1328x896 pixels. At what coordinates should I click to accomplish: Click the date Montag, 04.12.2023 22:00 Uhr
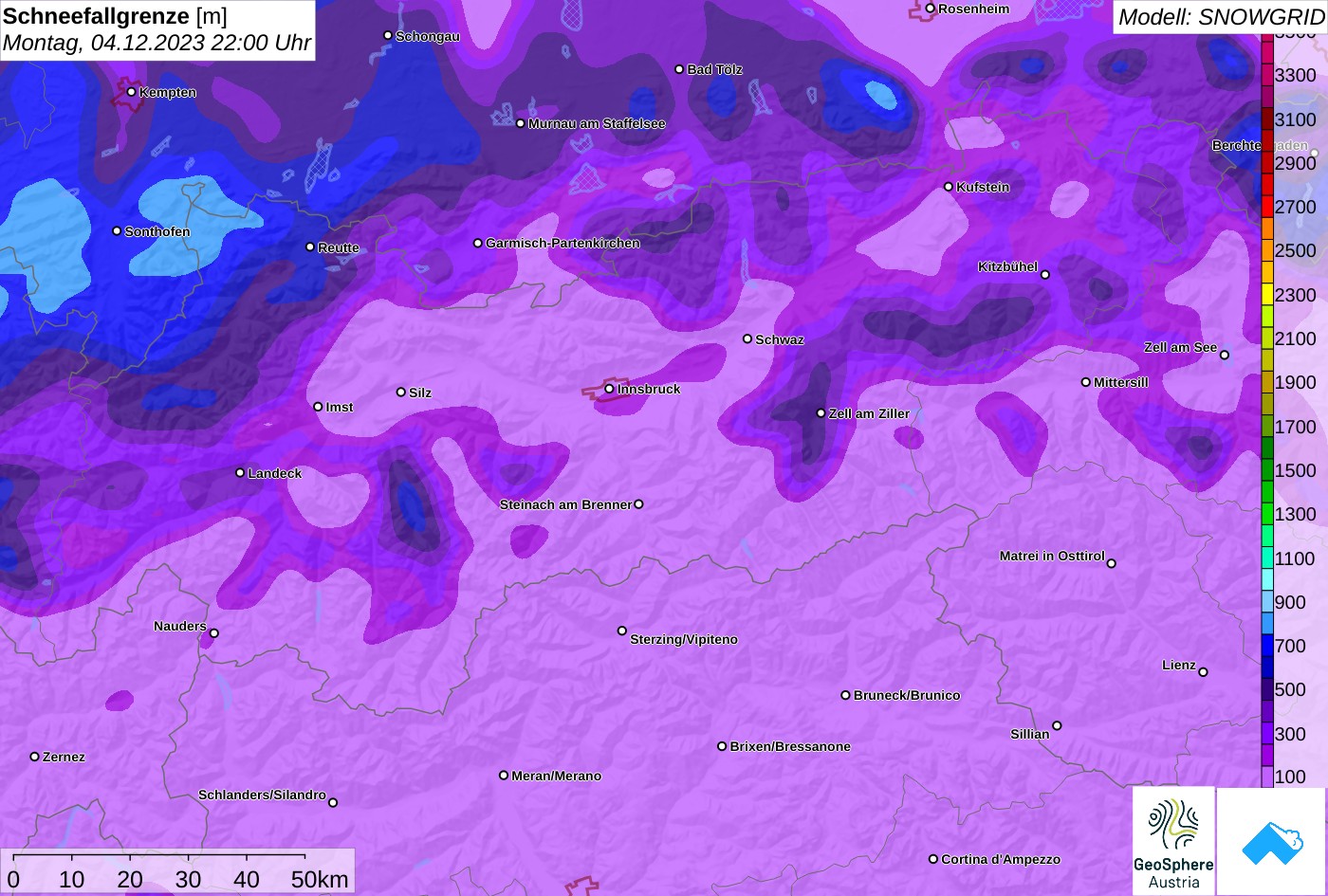point(157,44)
